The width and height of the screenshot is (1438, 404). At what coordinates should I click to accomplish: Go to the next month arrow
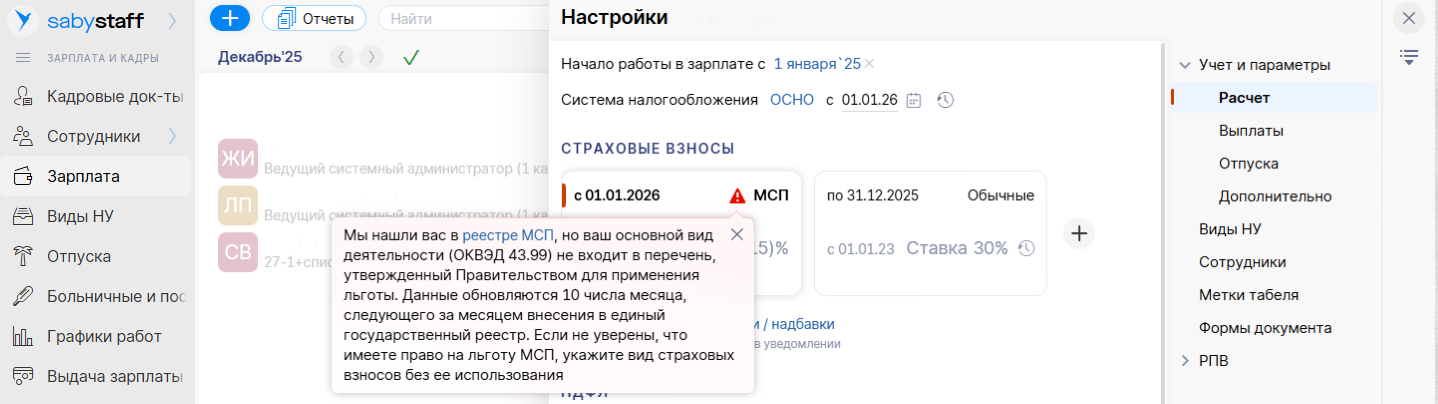372,57
